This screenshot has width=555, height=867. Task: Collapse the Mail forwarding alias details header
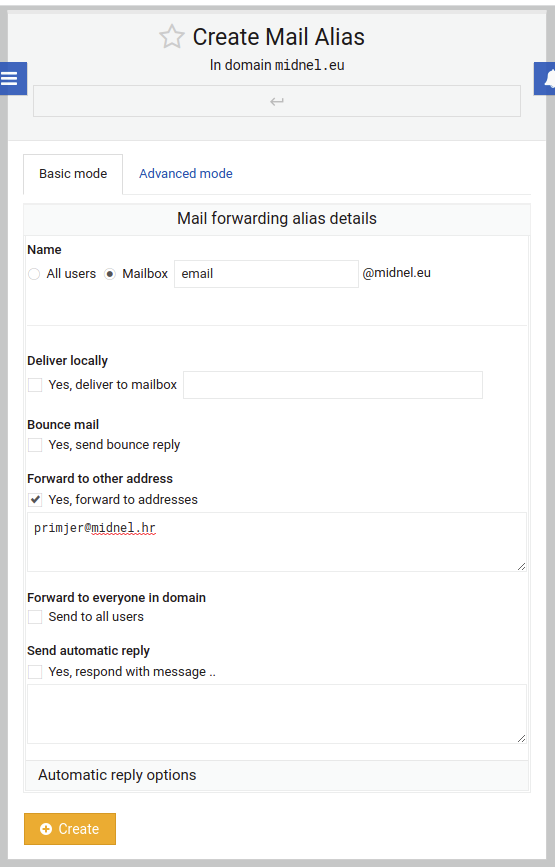[277, 218]
